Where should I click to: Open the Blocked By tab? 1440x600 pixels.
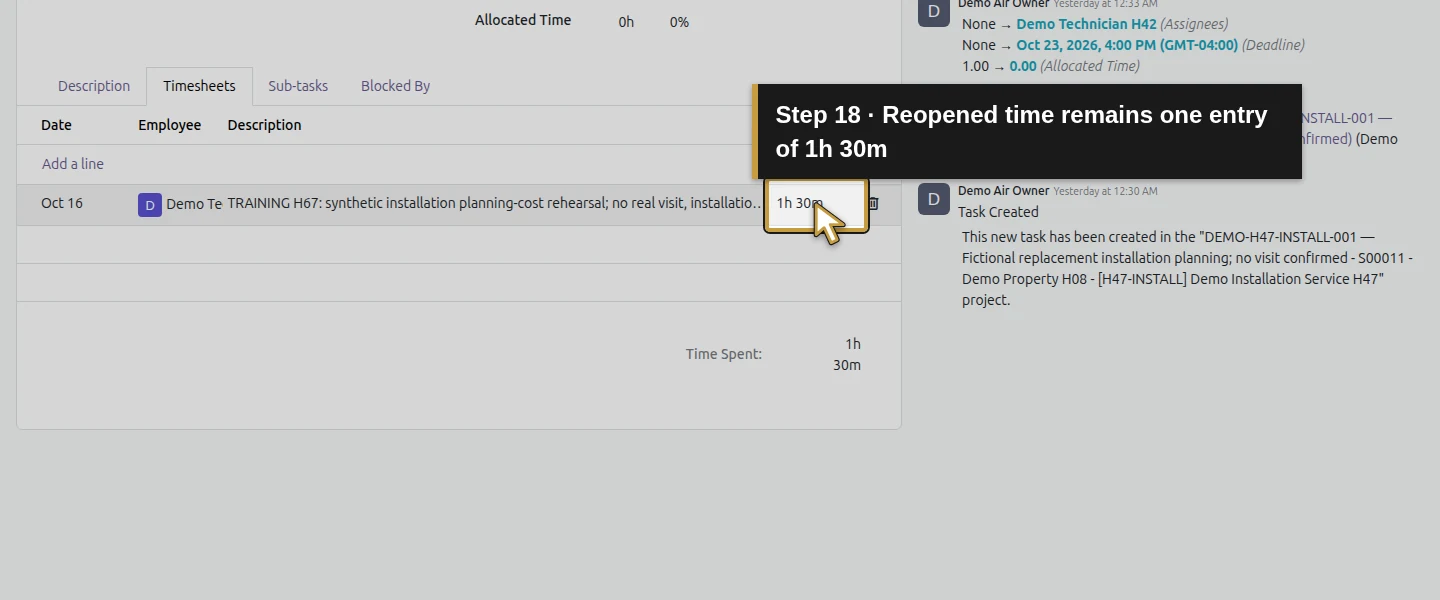tap(395, 86)
